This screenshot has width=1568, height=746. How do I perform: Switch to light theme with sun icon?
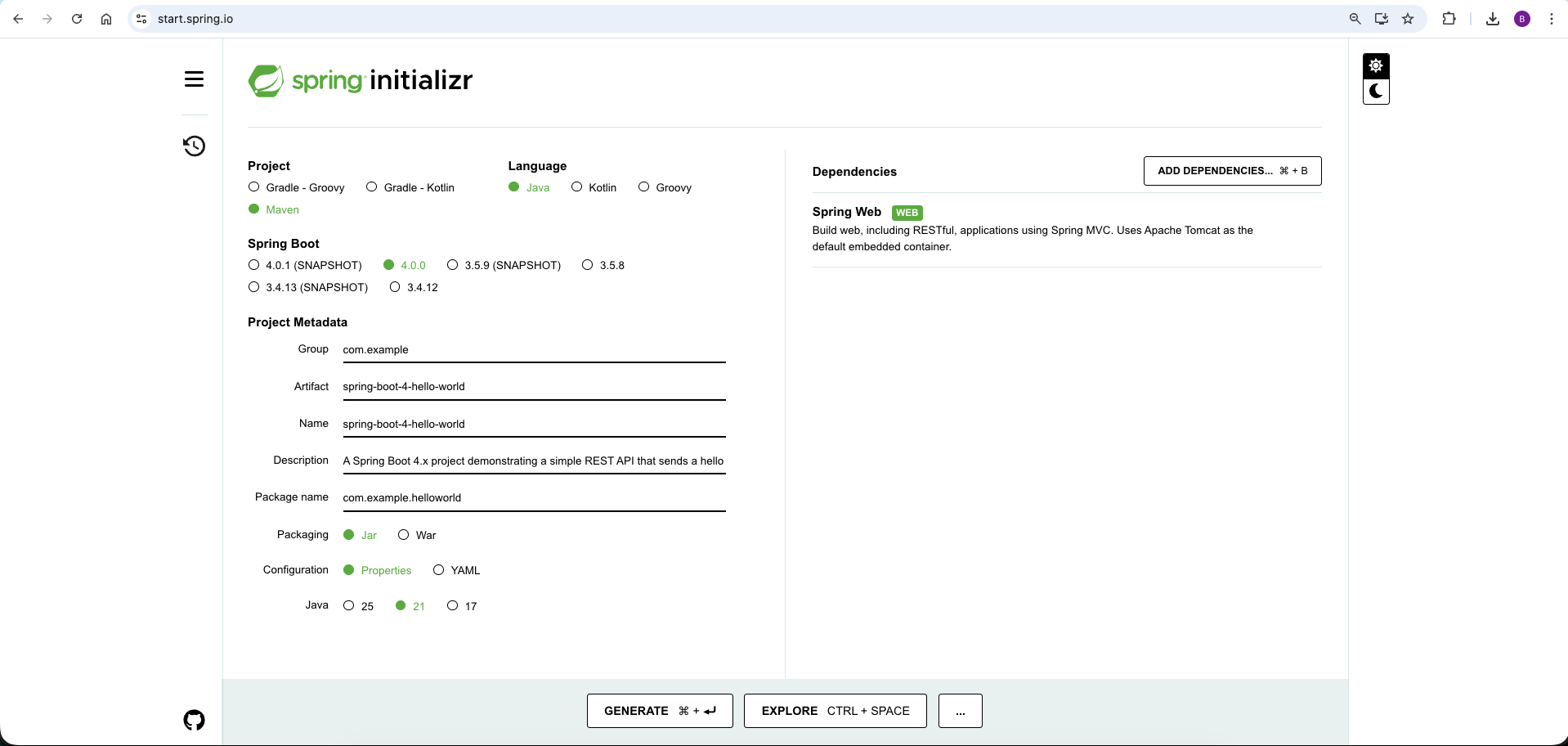pyautogui.click(x=1376, y=65)
